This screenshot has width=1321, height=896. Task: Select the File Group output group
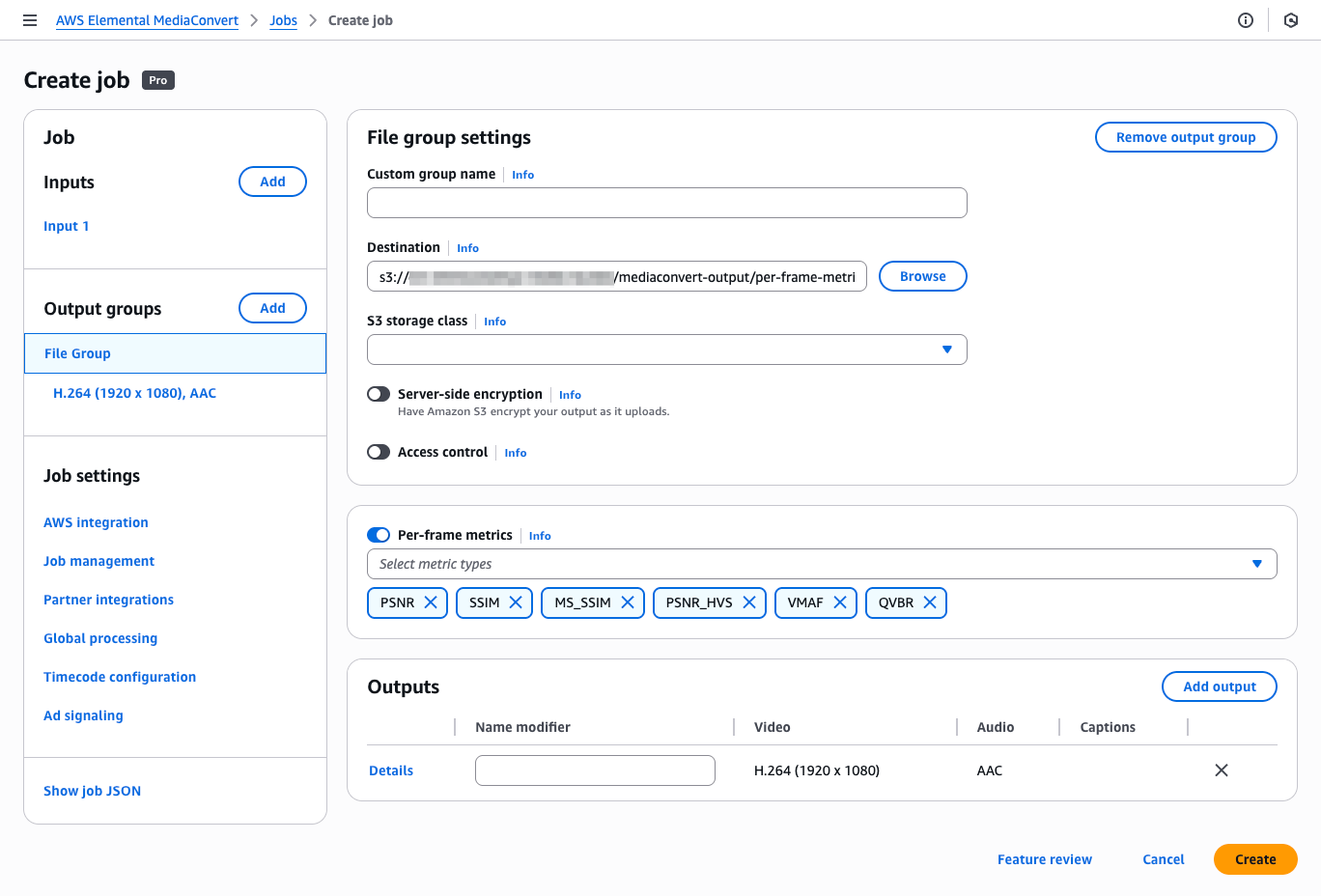tap(175, 353)
